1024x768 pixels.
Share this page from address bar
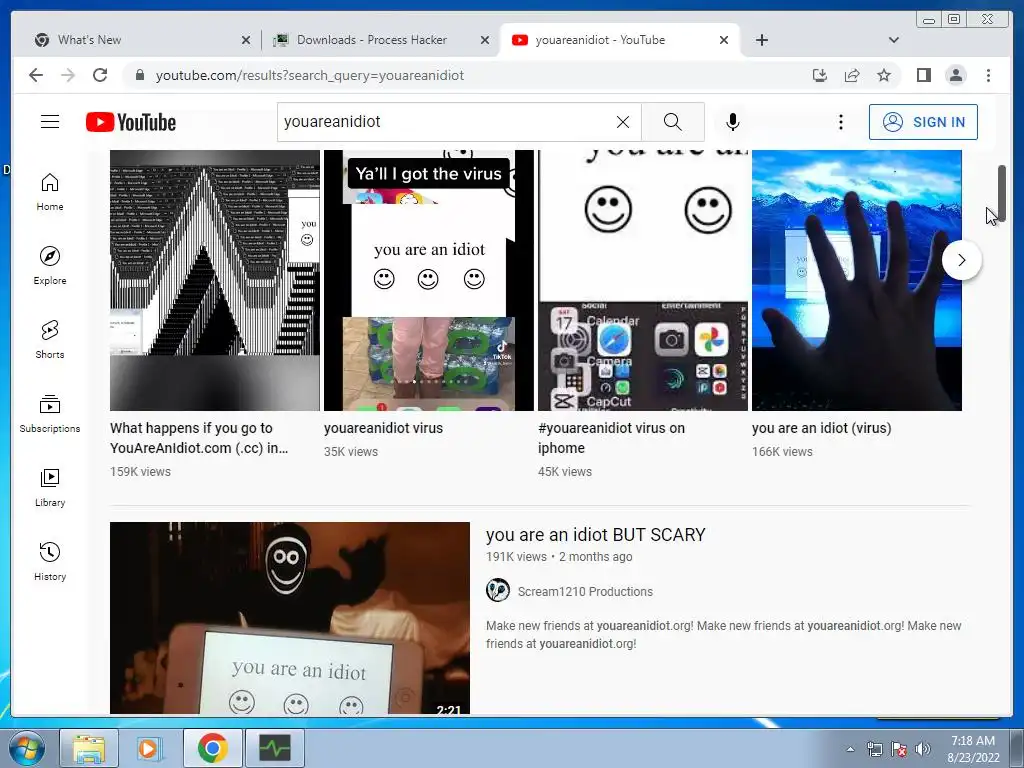(x=852, y=75)
